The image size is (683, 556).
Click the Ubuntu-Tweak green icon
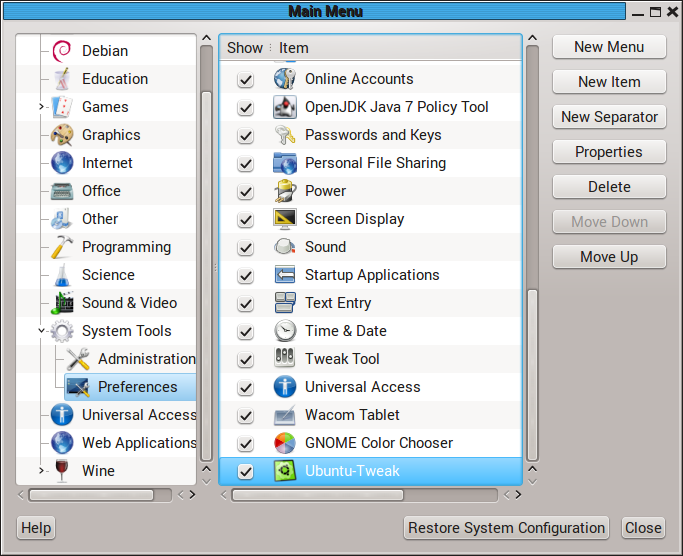point(285,471)
